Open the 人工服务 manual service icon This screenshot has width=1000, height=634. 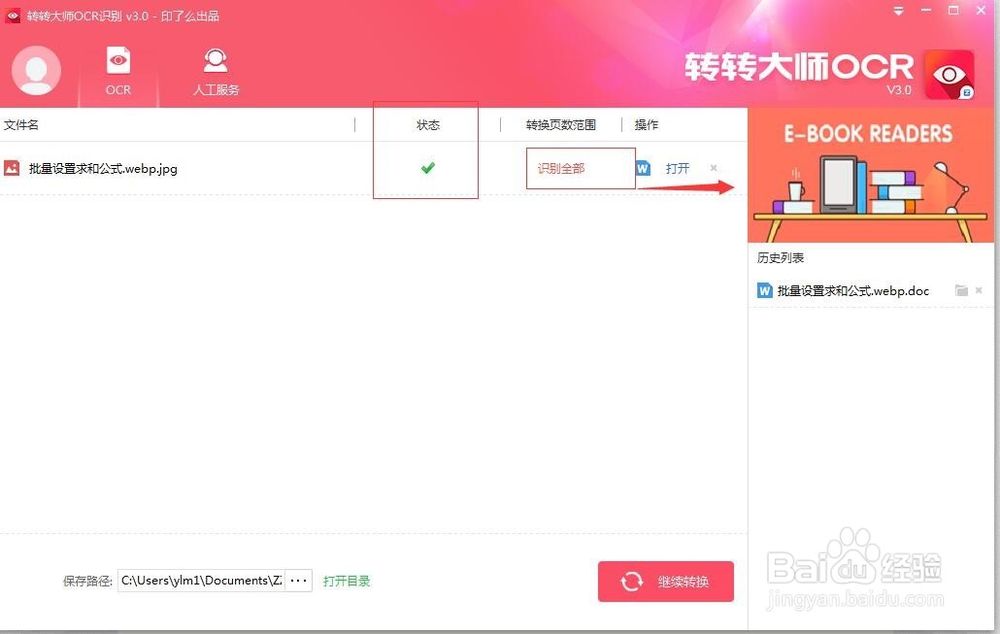click(x=214, y=62)
